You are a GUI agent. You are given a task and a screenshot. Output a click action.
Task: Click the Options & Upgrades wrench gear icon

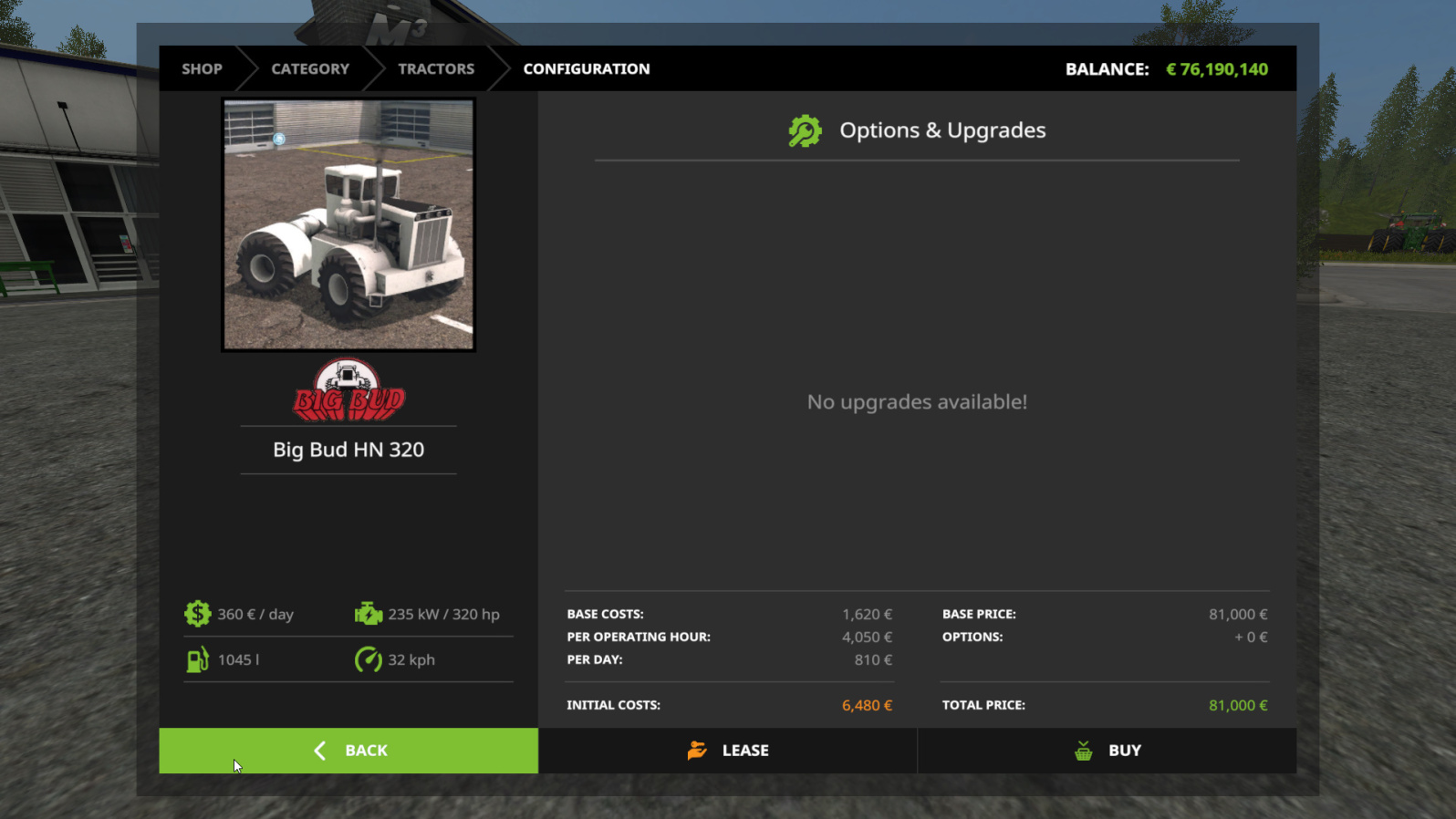(x=805, y=131)
